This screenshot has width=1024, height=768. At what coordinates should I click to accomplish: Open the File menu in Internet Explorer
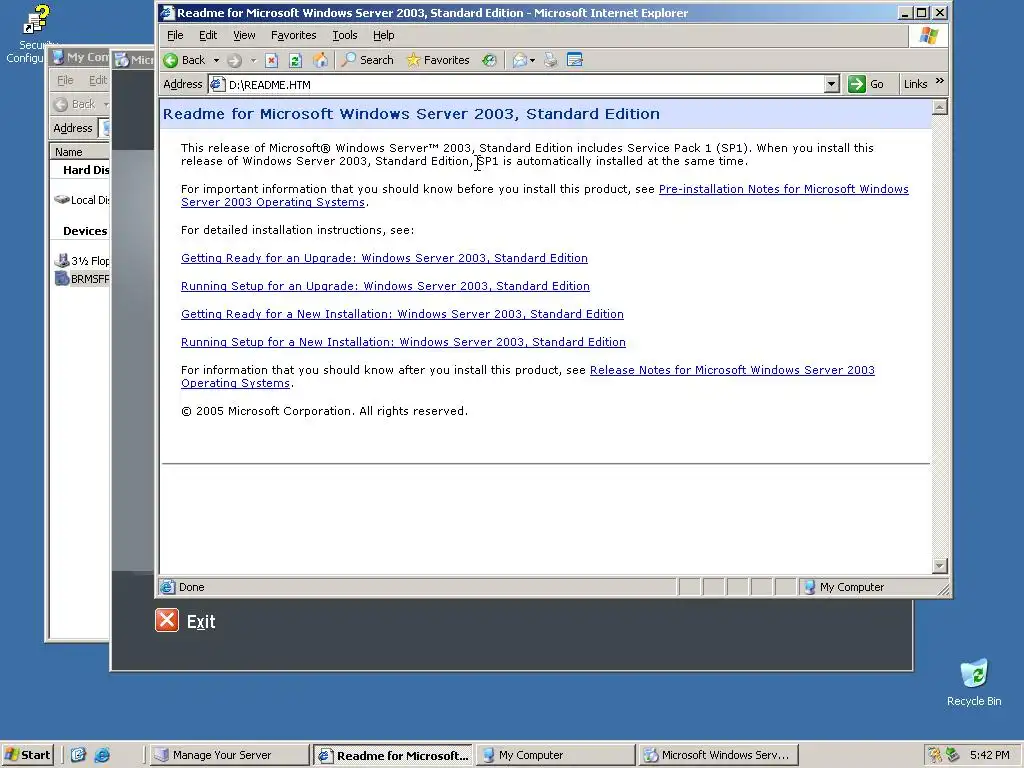click(x=175, y=35)
